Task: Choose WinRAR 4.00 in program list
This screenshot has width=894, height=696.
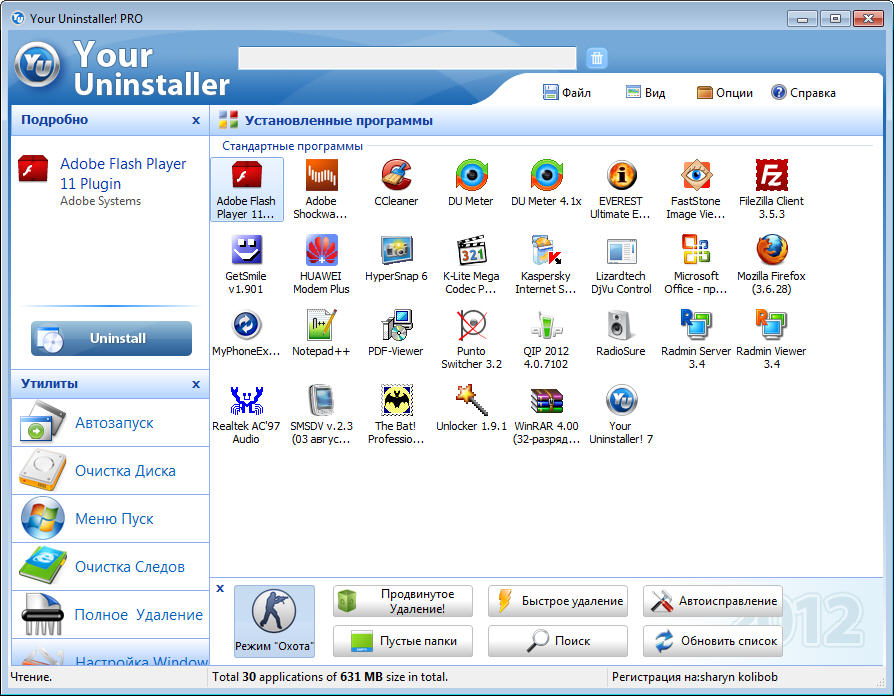Action: (x=546, y=402)
